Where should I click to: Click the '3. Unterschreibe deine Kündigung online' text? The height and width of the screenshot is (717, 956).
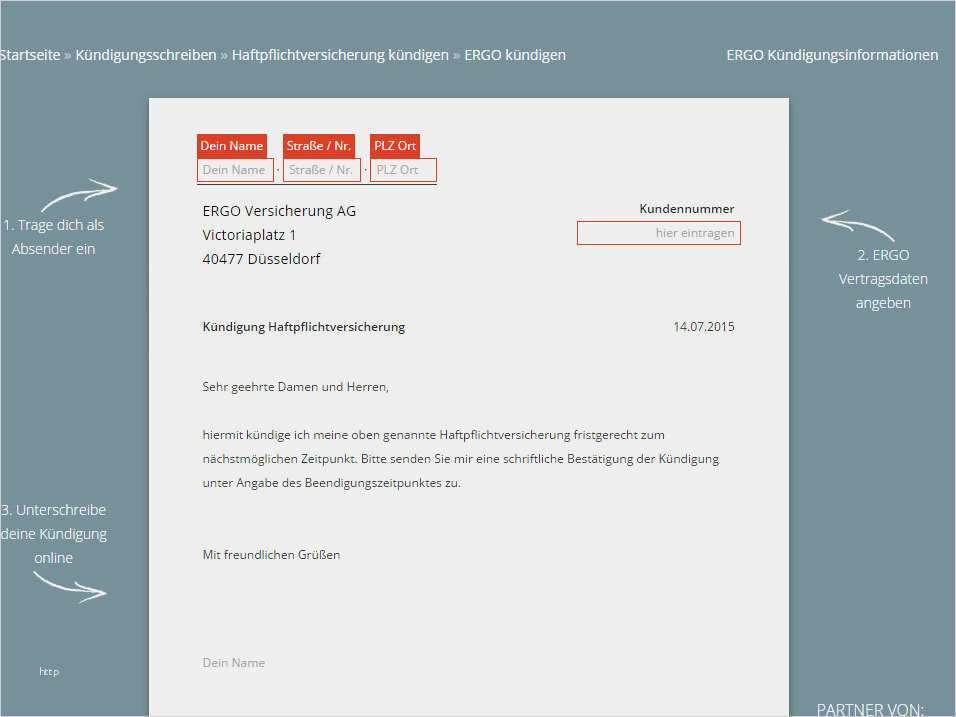54,534
